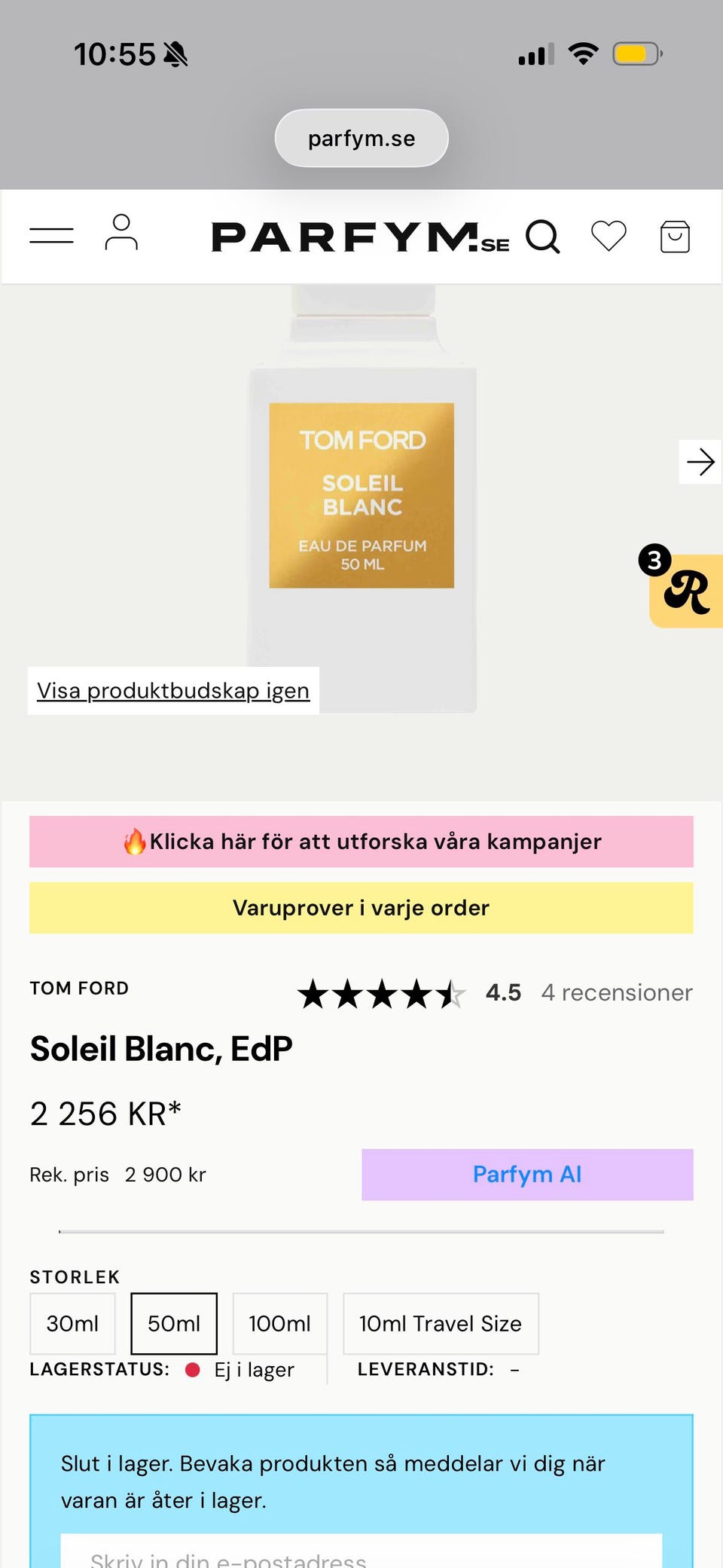Tap the parfym.se address bar
The image size is (723, 1568).
361,139
